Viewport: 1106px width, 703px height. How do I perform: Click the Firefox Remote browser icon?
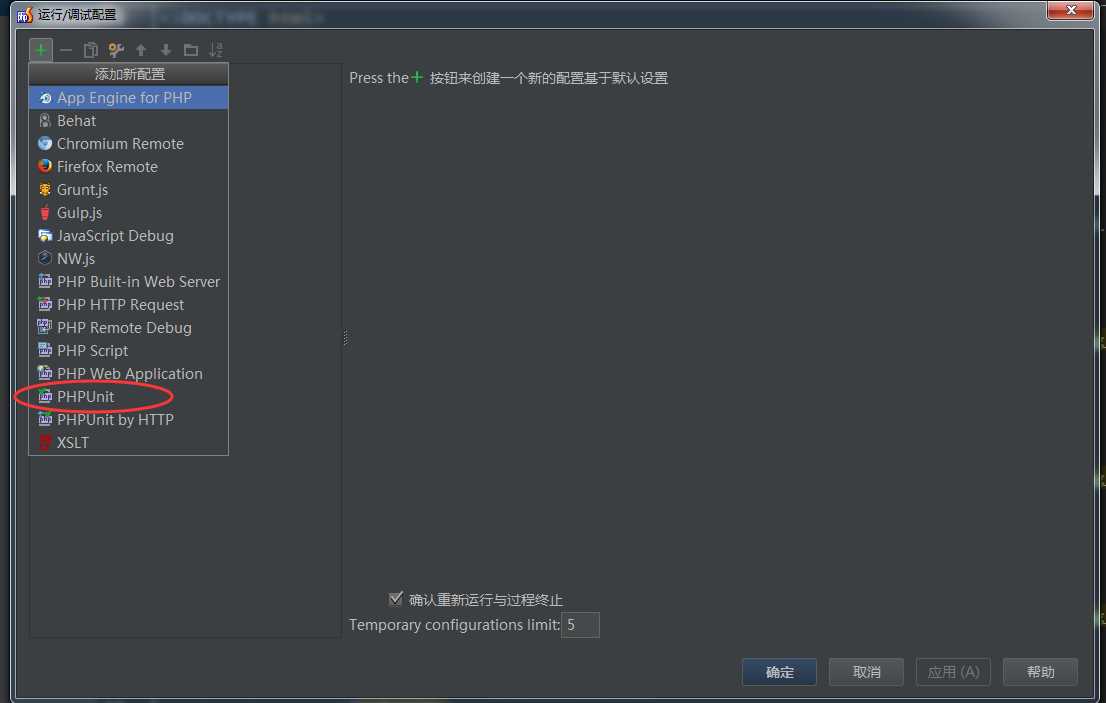[45, 166]
